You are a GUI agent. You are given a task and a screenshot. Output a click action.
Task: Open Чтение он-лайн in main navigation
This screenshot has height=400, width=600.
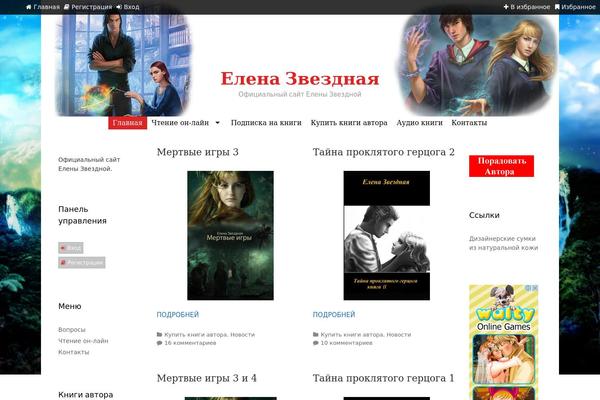click(x=180, y=123)
